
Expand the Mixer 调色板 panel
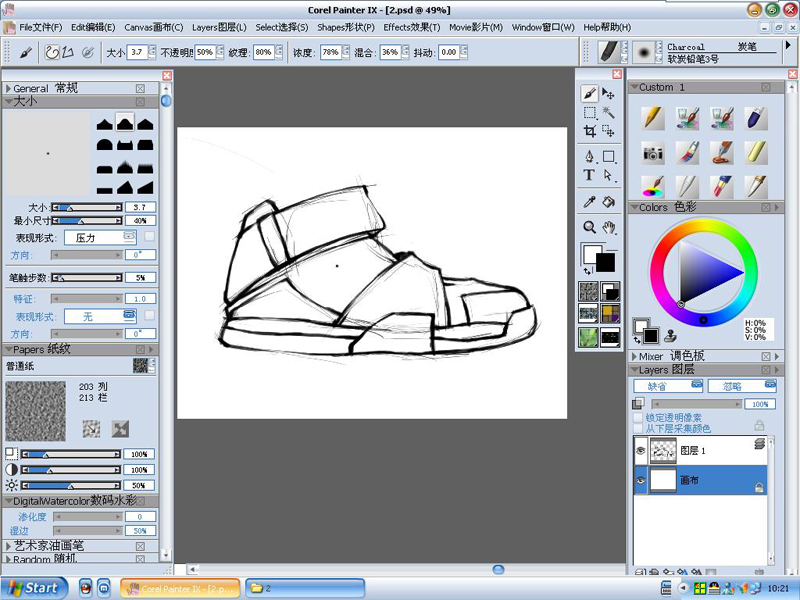pos(634,356)
